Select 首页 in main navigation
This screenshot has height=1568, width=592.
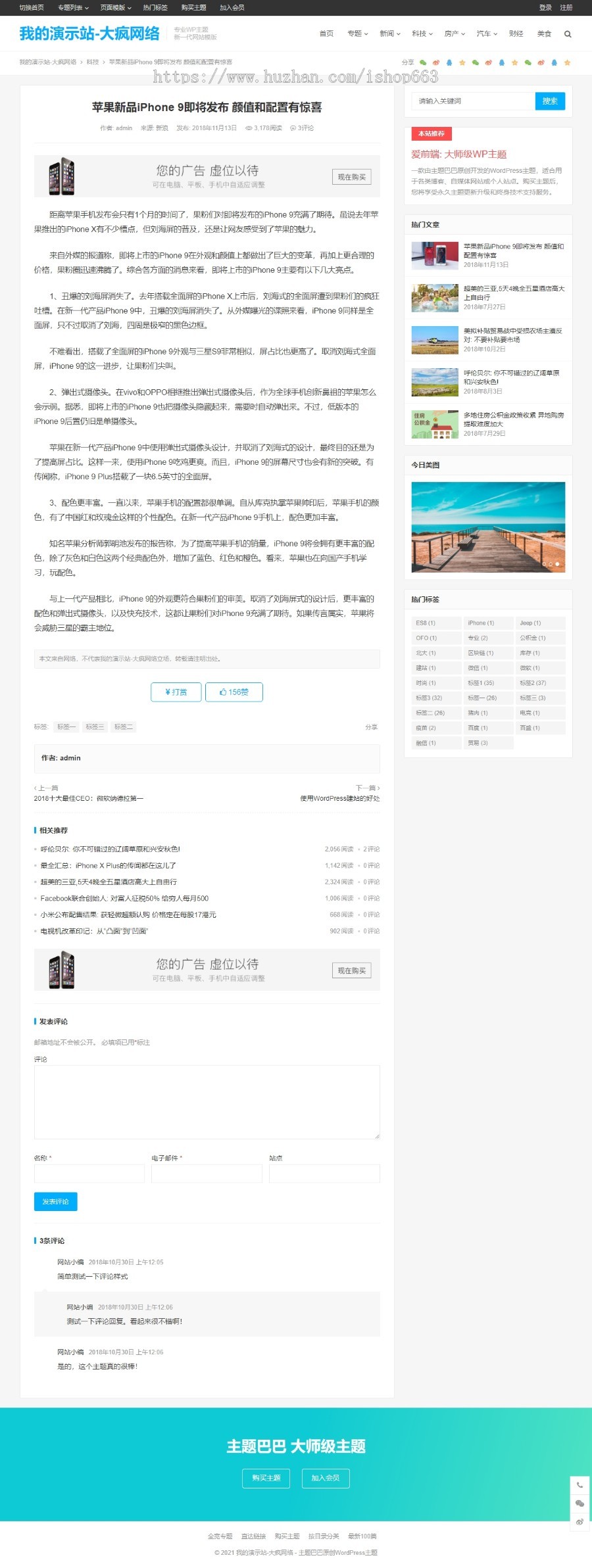[x=326, y=34]
